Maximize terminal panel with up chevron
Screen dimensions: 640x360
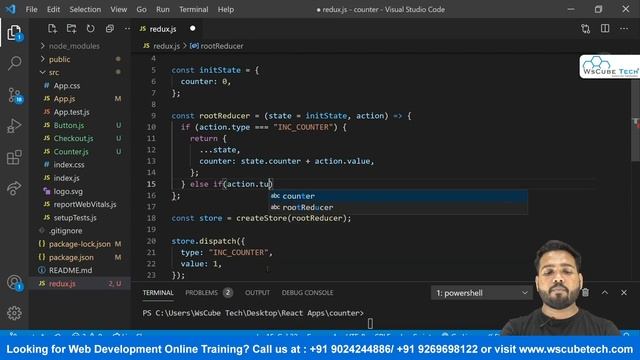(604, 293)
